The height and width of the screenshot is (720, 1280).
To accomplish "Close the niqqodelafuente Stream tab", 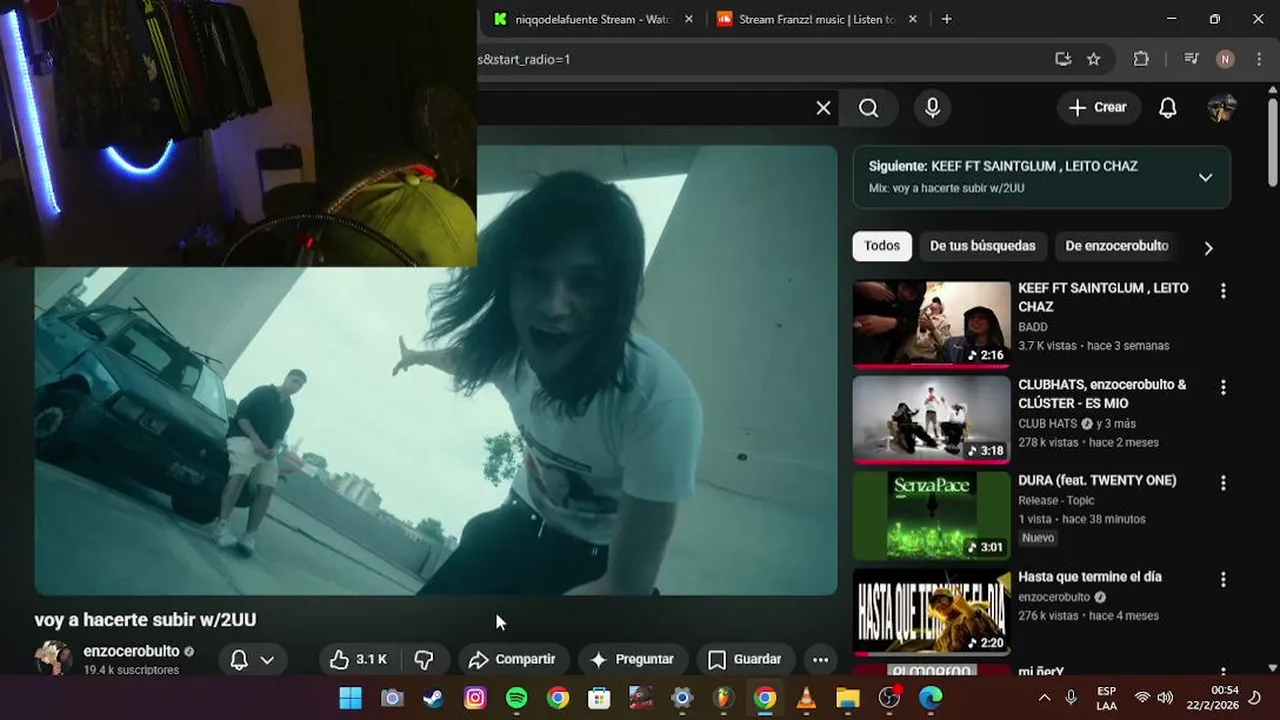I will pyautogui.click(x=688, y=19).
